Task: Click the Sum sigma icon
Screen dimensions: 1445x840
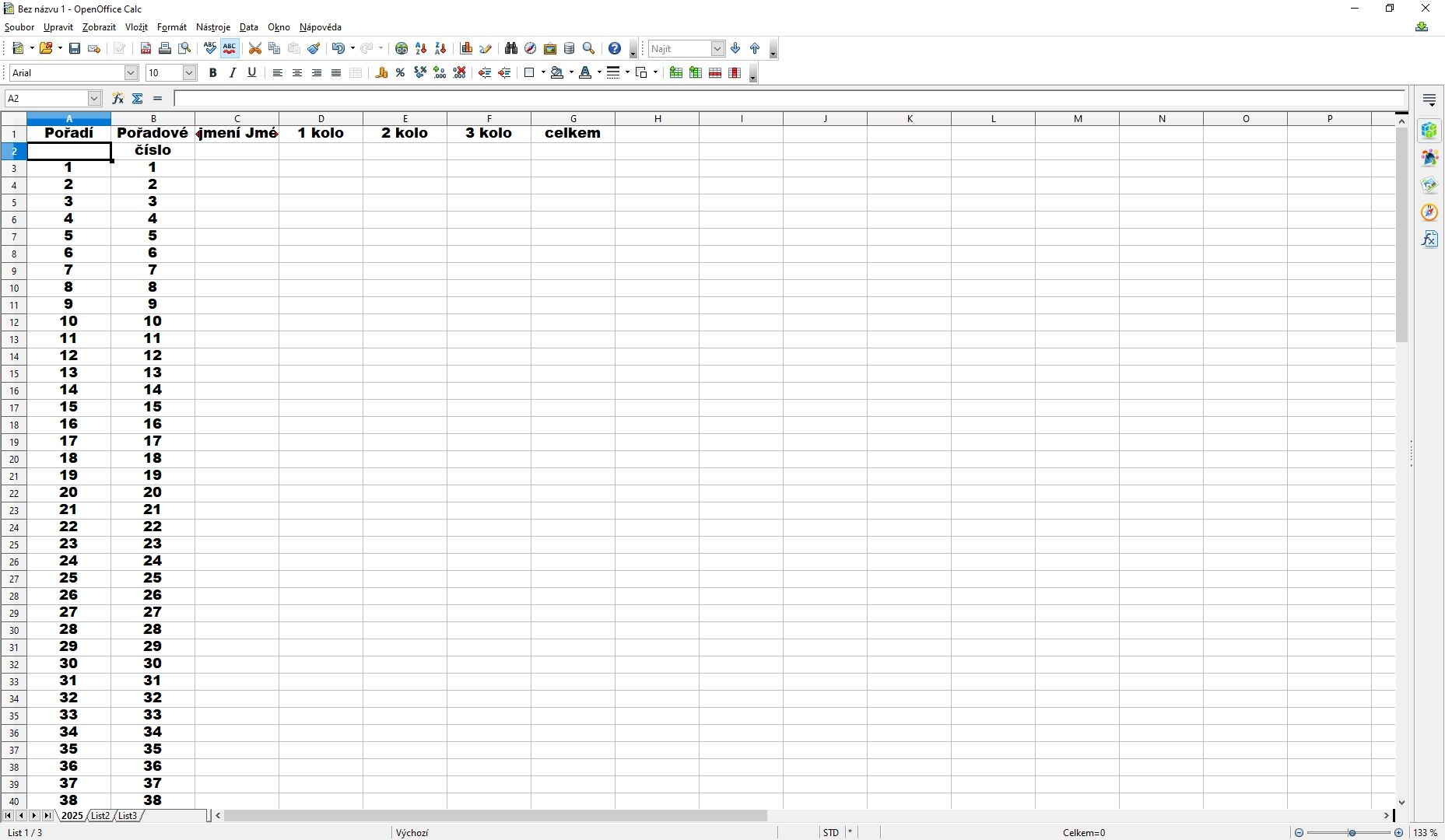Action: click(138, 98)
